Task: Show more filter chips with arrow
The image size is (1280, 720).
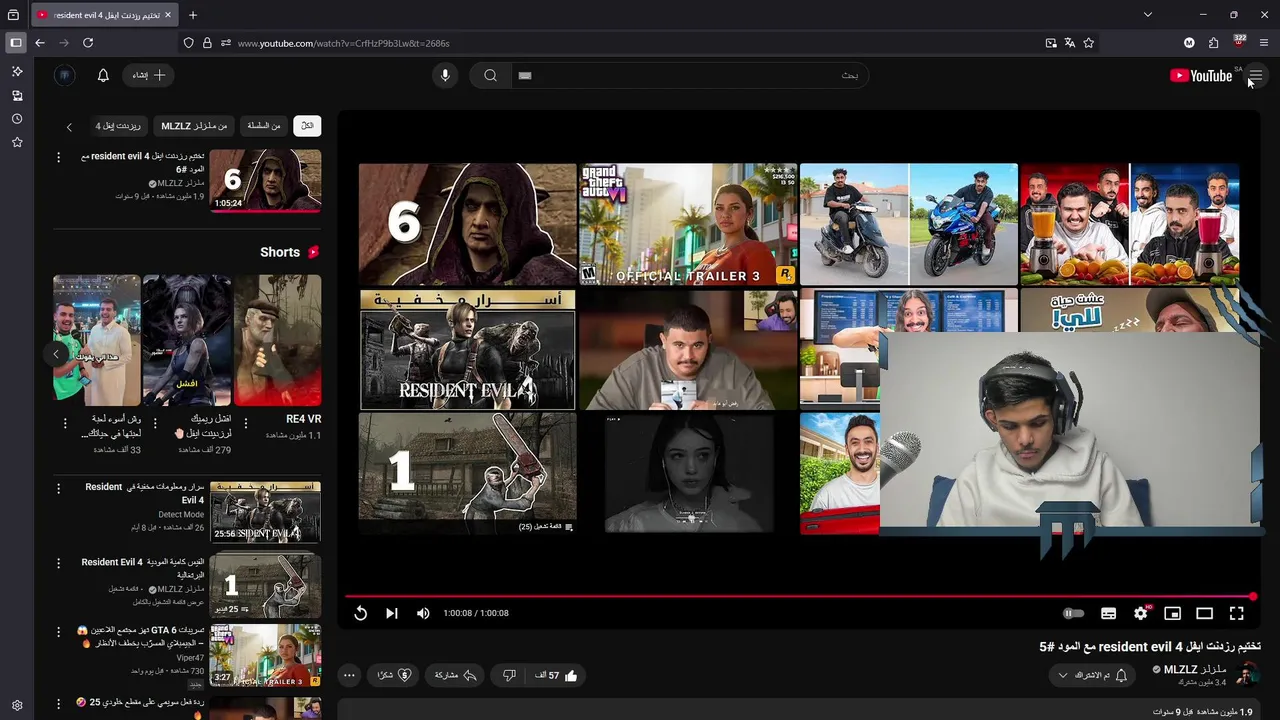Action: point(69,127)
